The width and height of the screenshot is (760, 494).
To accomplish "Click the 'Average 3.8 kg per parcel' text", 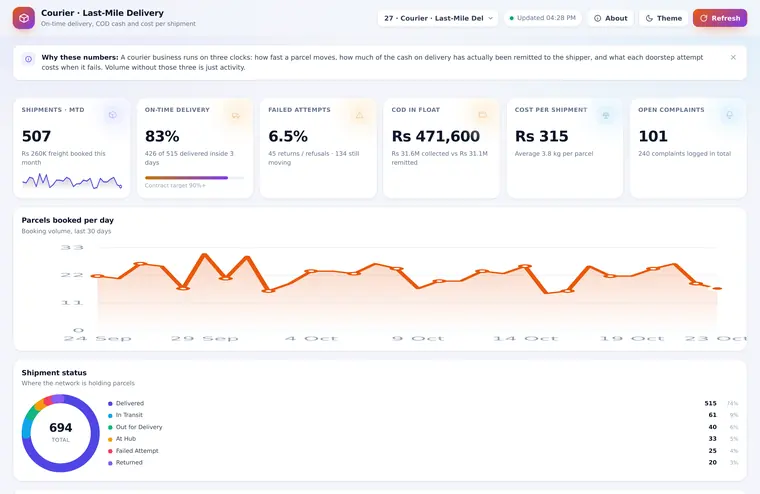I will coord(554,154).
